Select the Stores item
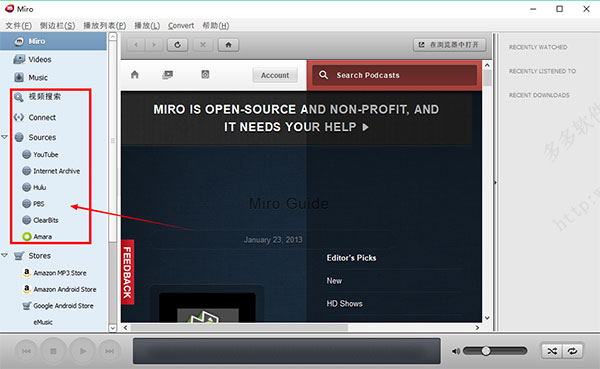The height and width of the screenshot is (369, 600). (39, 256)
